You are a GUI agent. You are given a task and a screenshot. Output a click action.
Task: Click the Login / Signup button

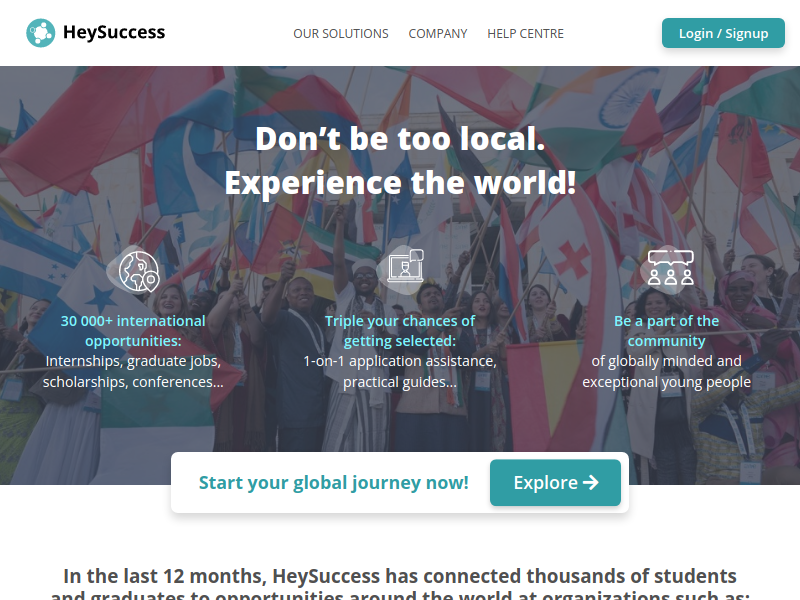tap(723, 33)
